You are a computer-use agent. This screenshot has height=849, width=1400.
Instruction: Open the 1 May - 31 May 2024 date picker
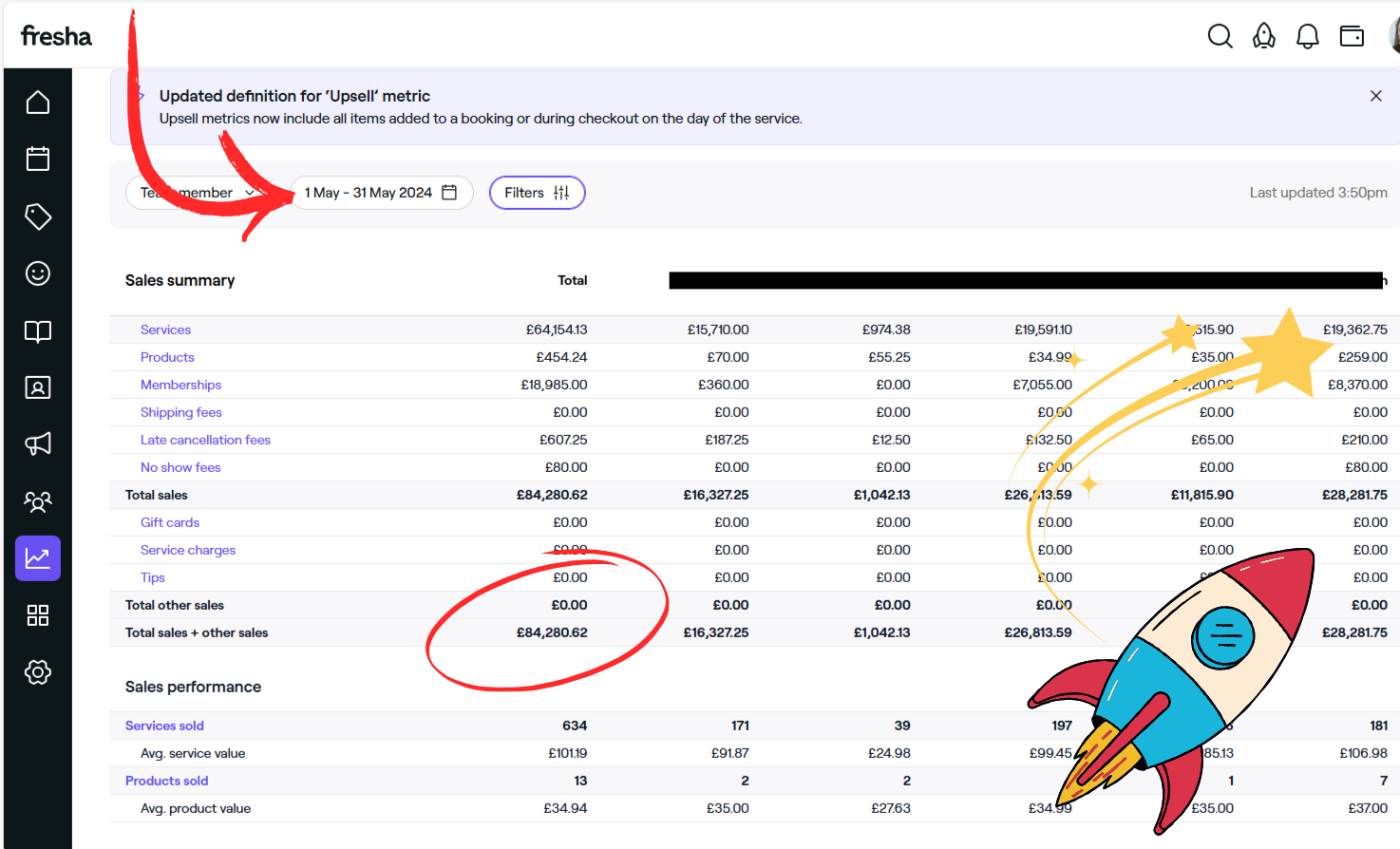pyautogui.click(x=381, y=193)
